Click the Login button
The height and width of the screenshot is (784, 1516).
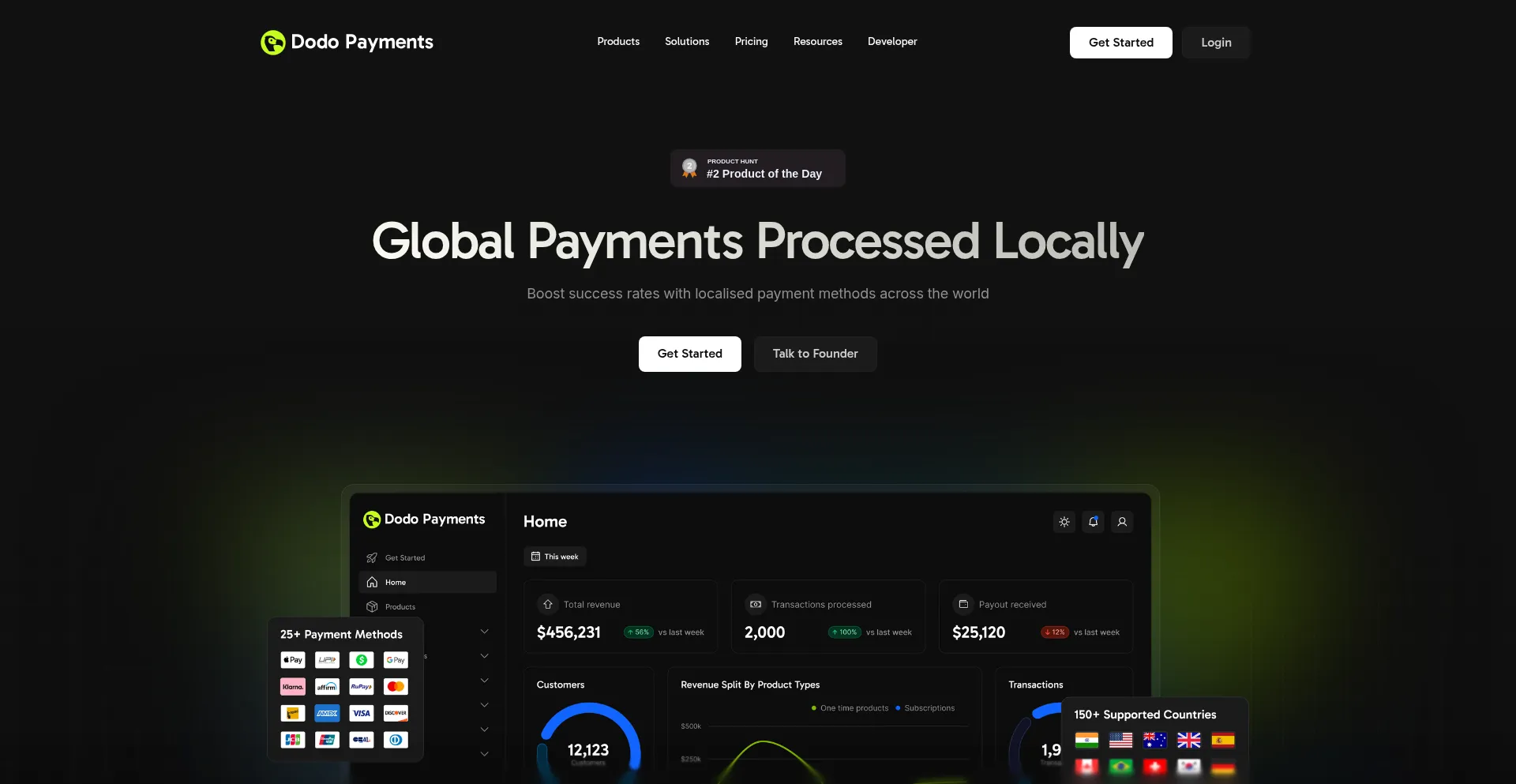[1216, 43]
